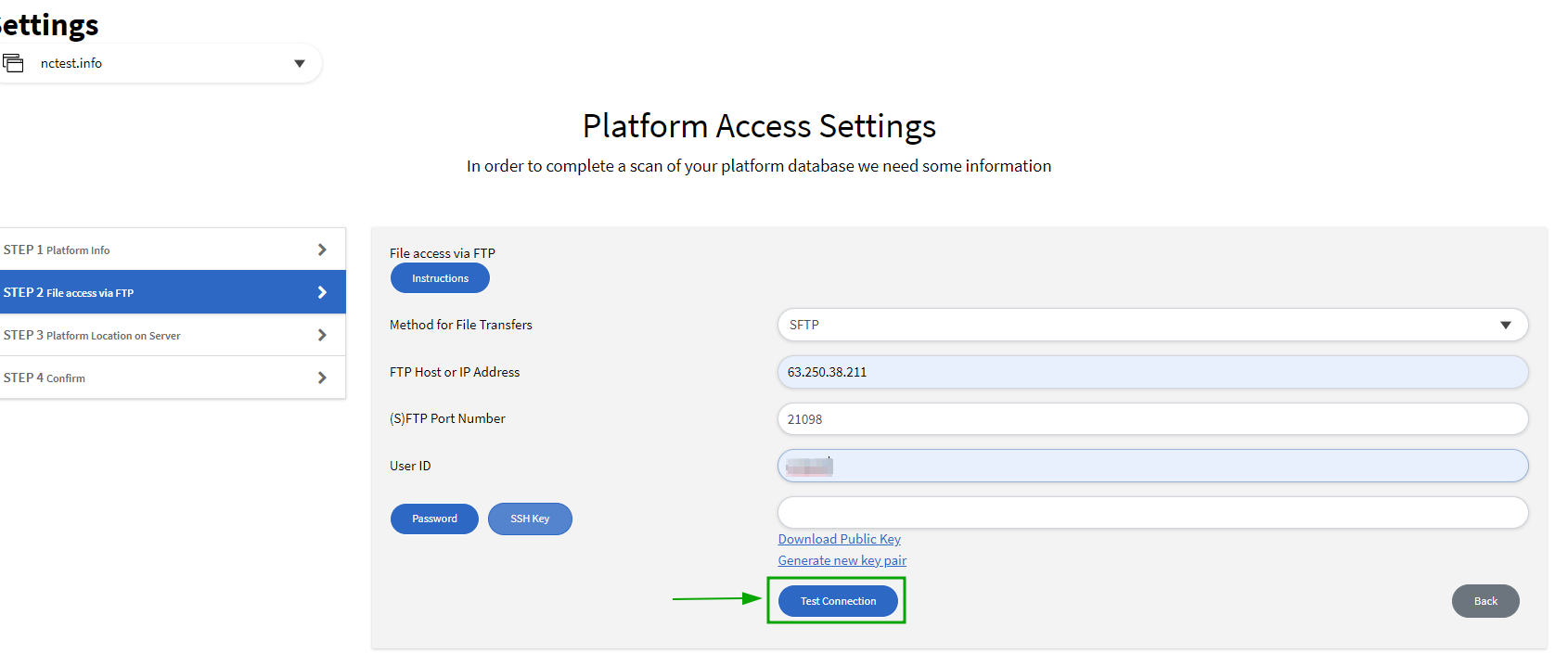Enable SSH Key authentication

[x=530, y=519]
